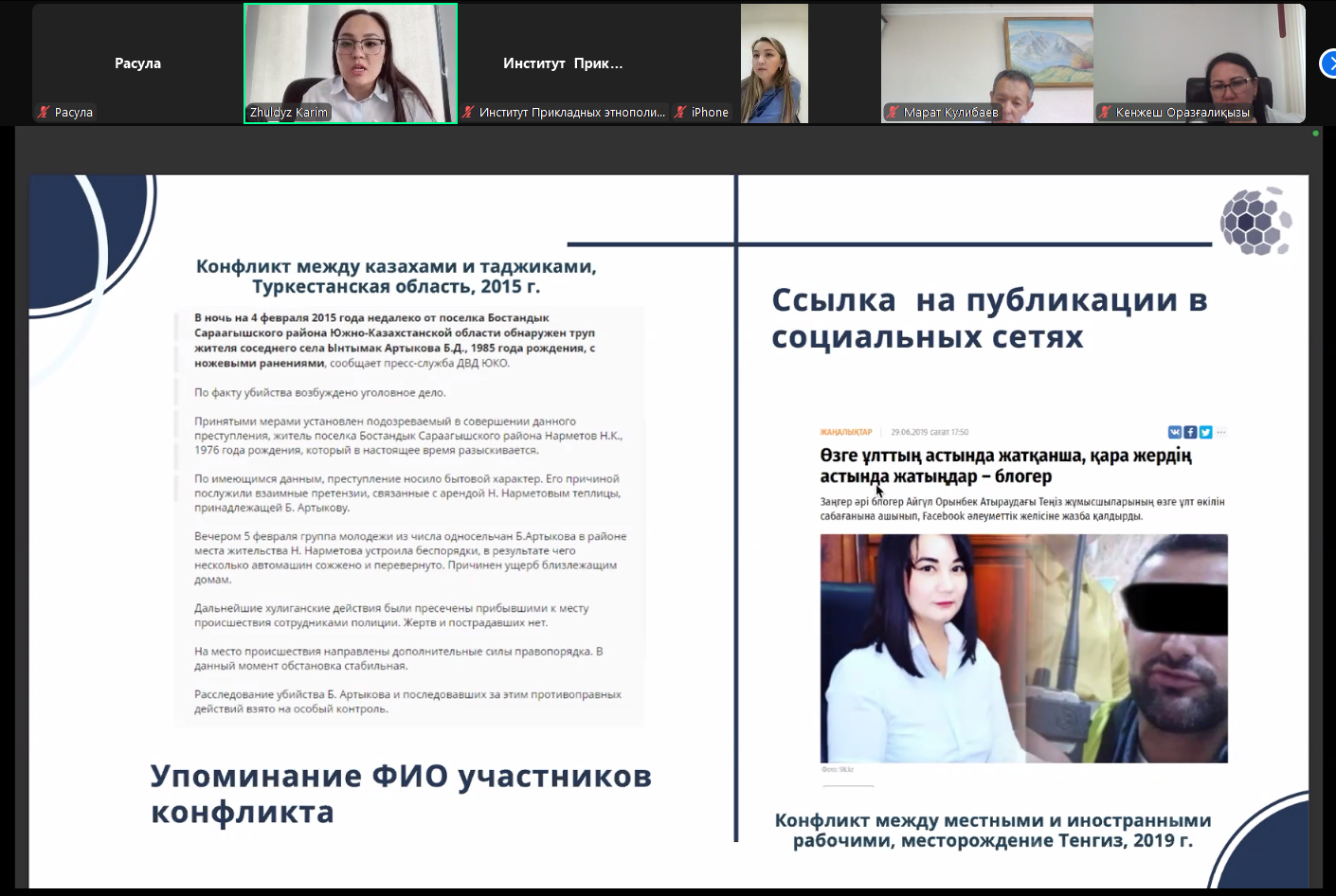Click paragraph starting Дальнейшие хулиганские действия
Image resolution: width=1336 pixels, height=896 pixels.
click(391, 615)
